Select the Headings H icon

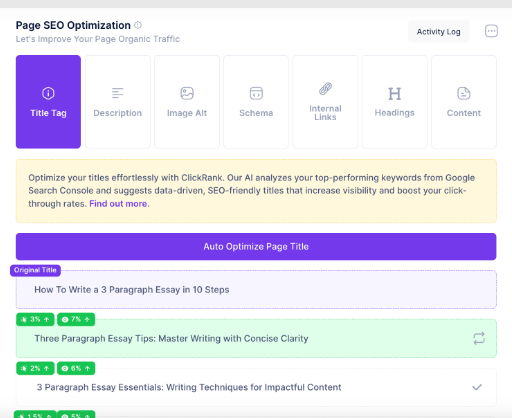395,94
